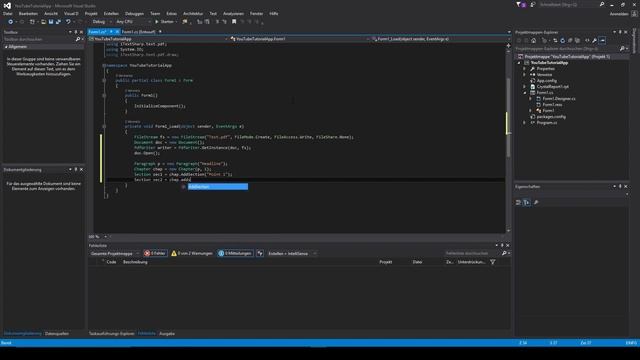640x360 pixels.
Task: Select App.config in Solution Explorer
Action: (547, 81)
